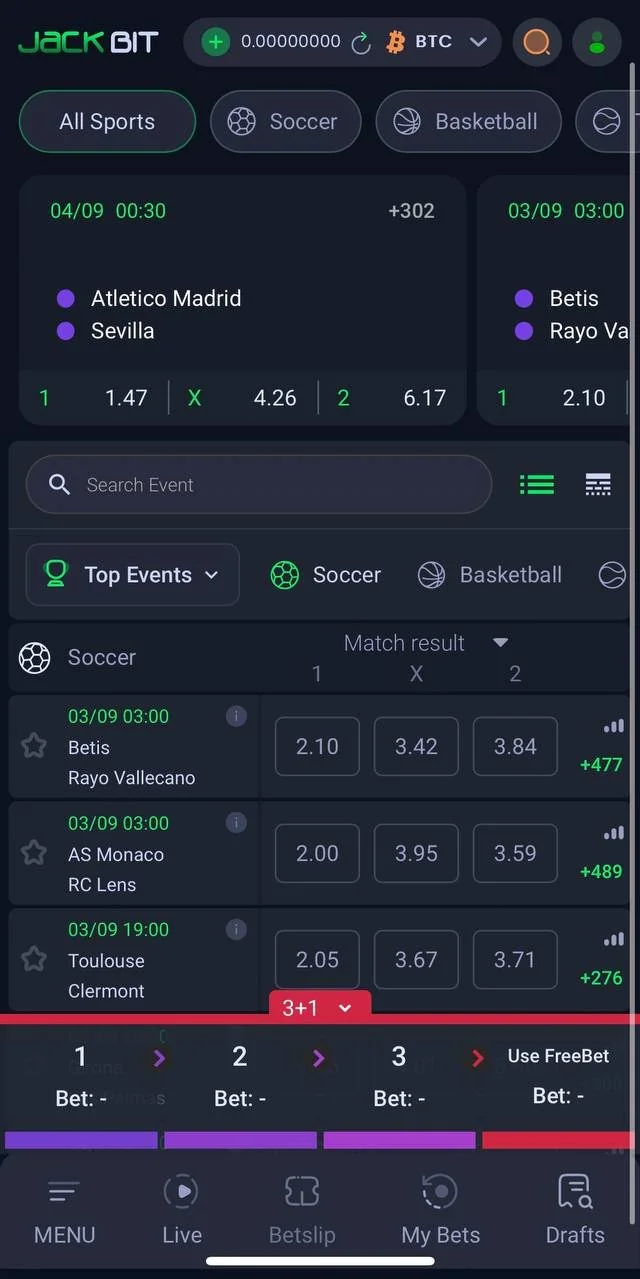Switch to the compact table view icon
The image size is (640, 1279).
pos(598,485)
